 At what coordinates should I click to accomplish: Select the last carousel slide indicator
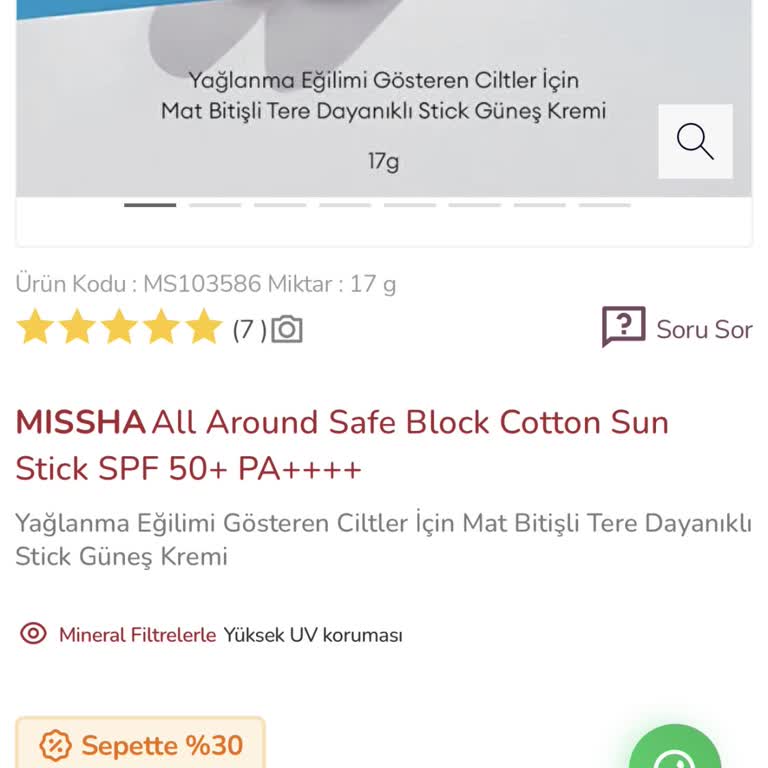[x=604, y=205]
